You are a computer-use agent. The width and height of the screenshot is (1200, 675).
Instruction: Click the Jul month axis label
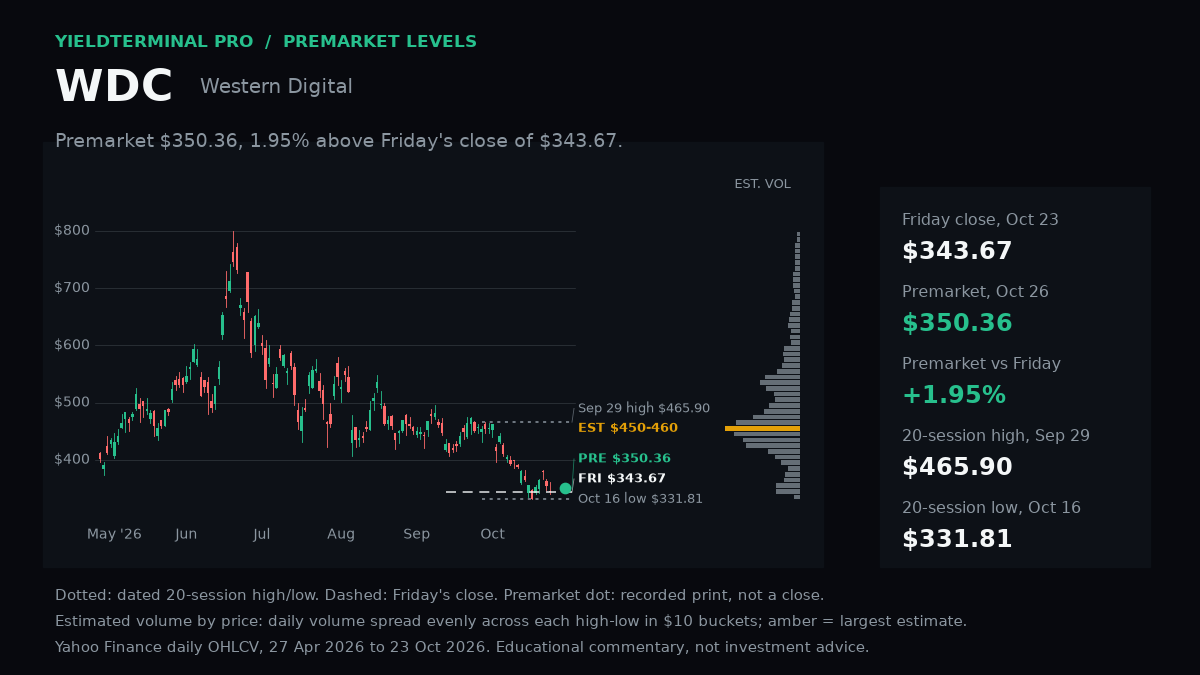click(x=262, y=534)
